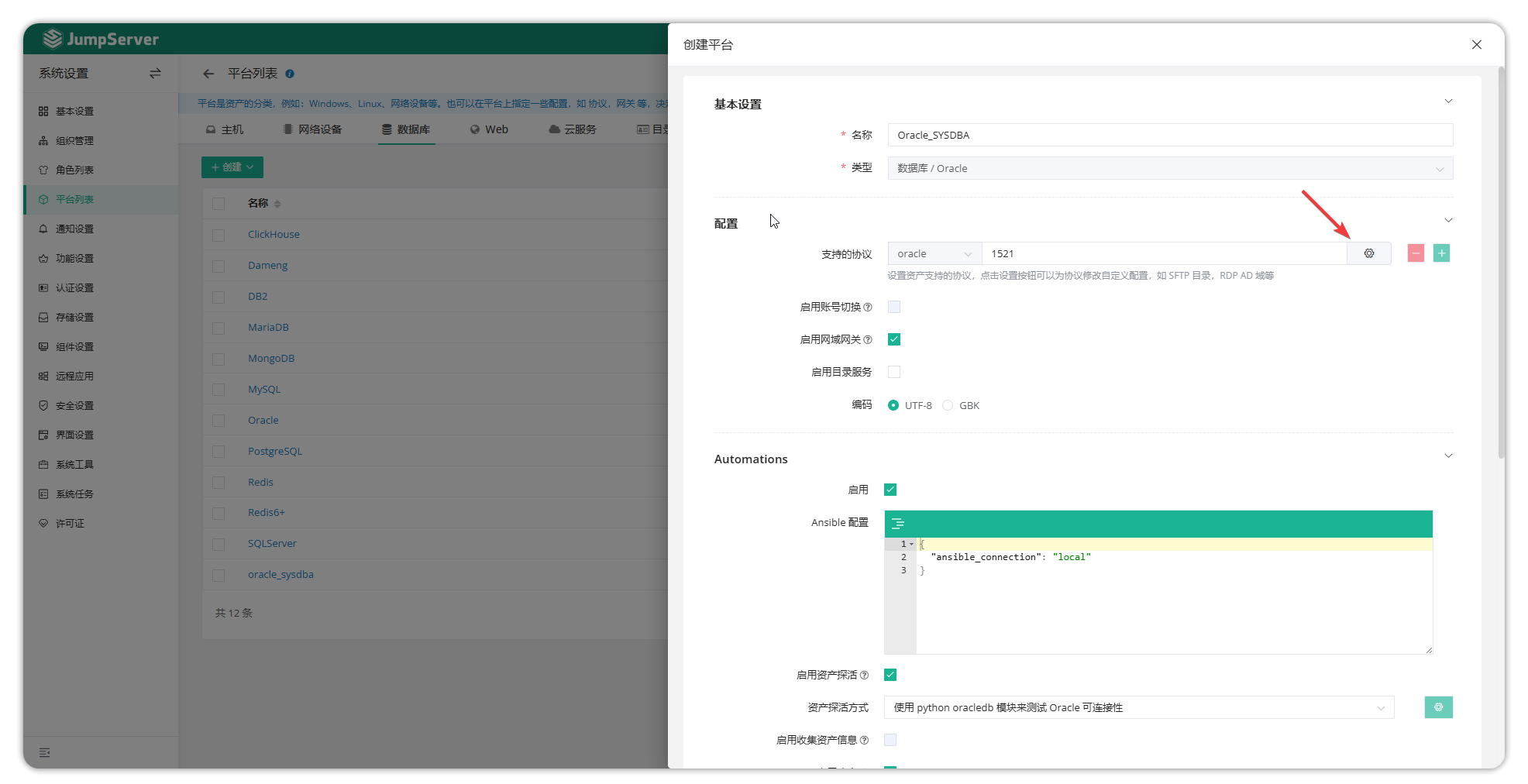Click the back arrow beside 平台列表
The image size is (1528, 784).
(208, 74)
